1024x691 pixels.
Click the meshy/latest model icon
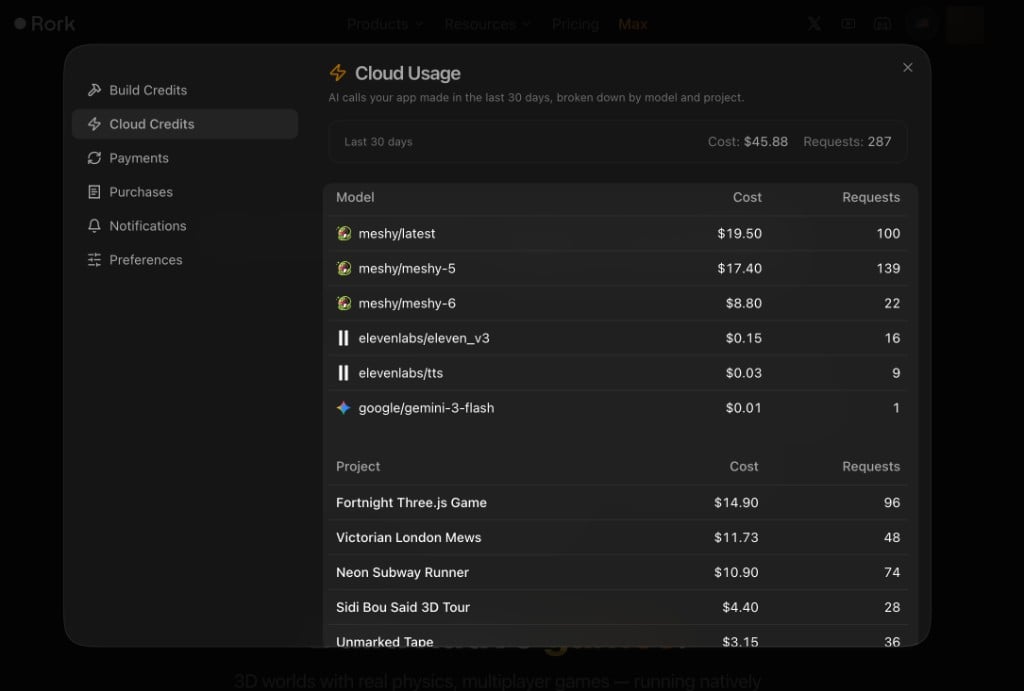pyautogui.click(x=344, y=233)
